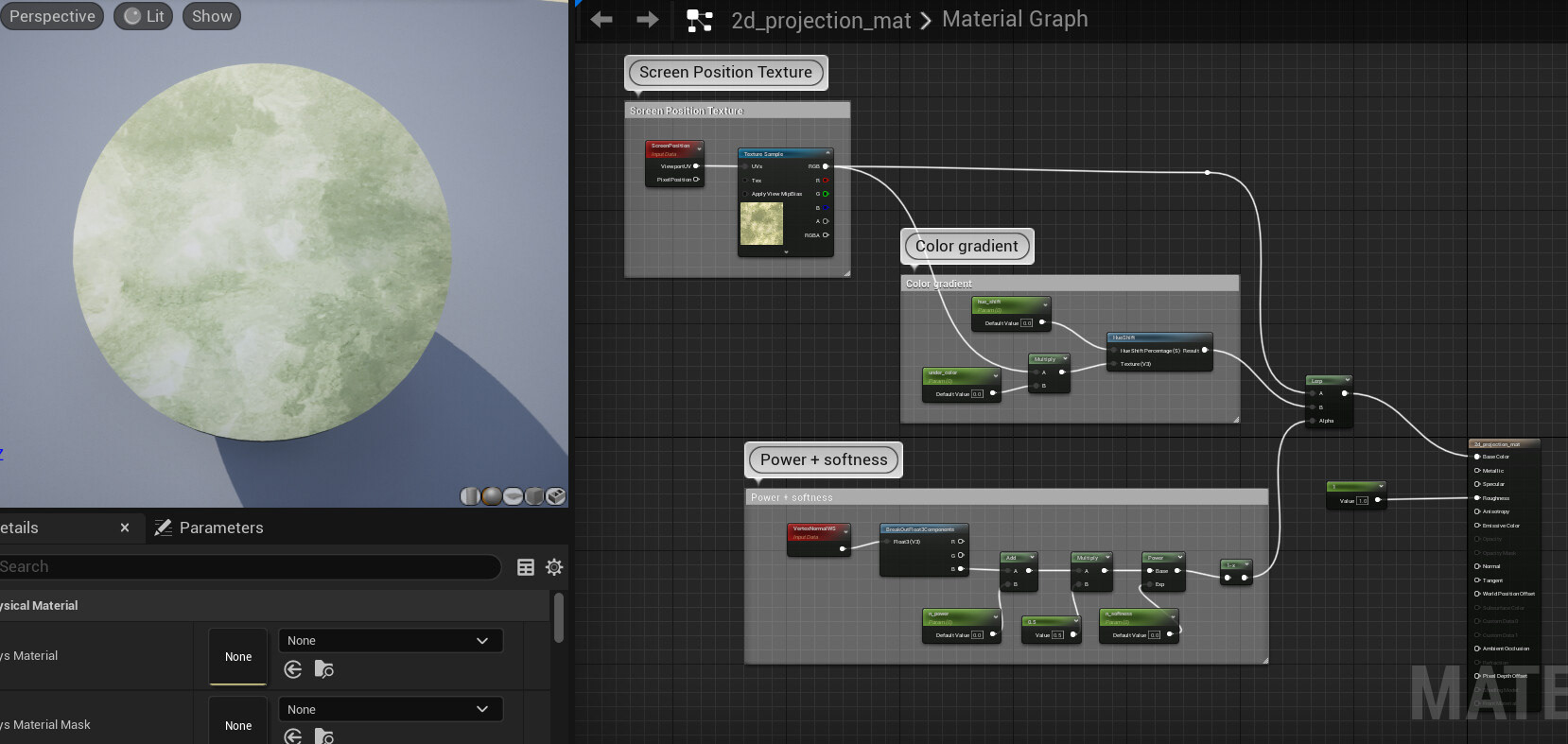Click the Texture Sample RGB output pin
The image size is (1568, 744).
tap(826, 166)
